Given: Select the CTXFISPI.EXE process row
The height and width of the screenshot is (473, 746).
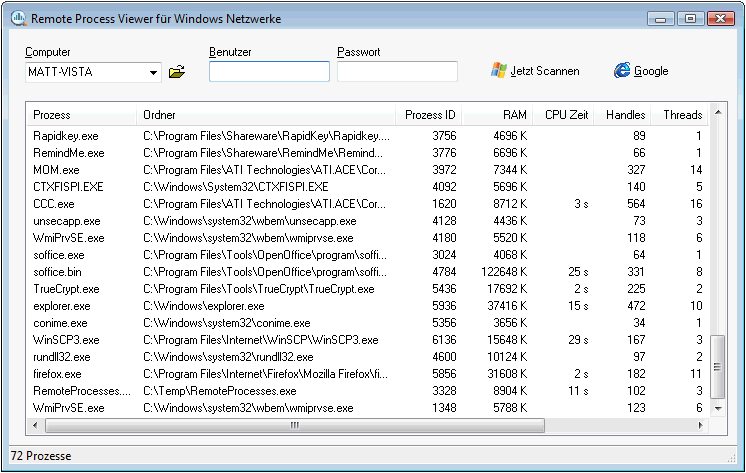Looking at the screenshot, I should point(368,187).
